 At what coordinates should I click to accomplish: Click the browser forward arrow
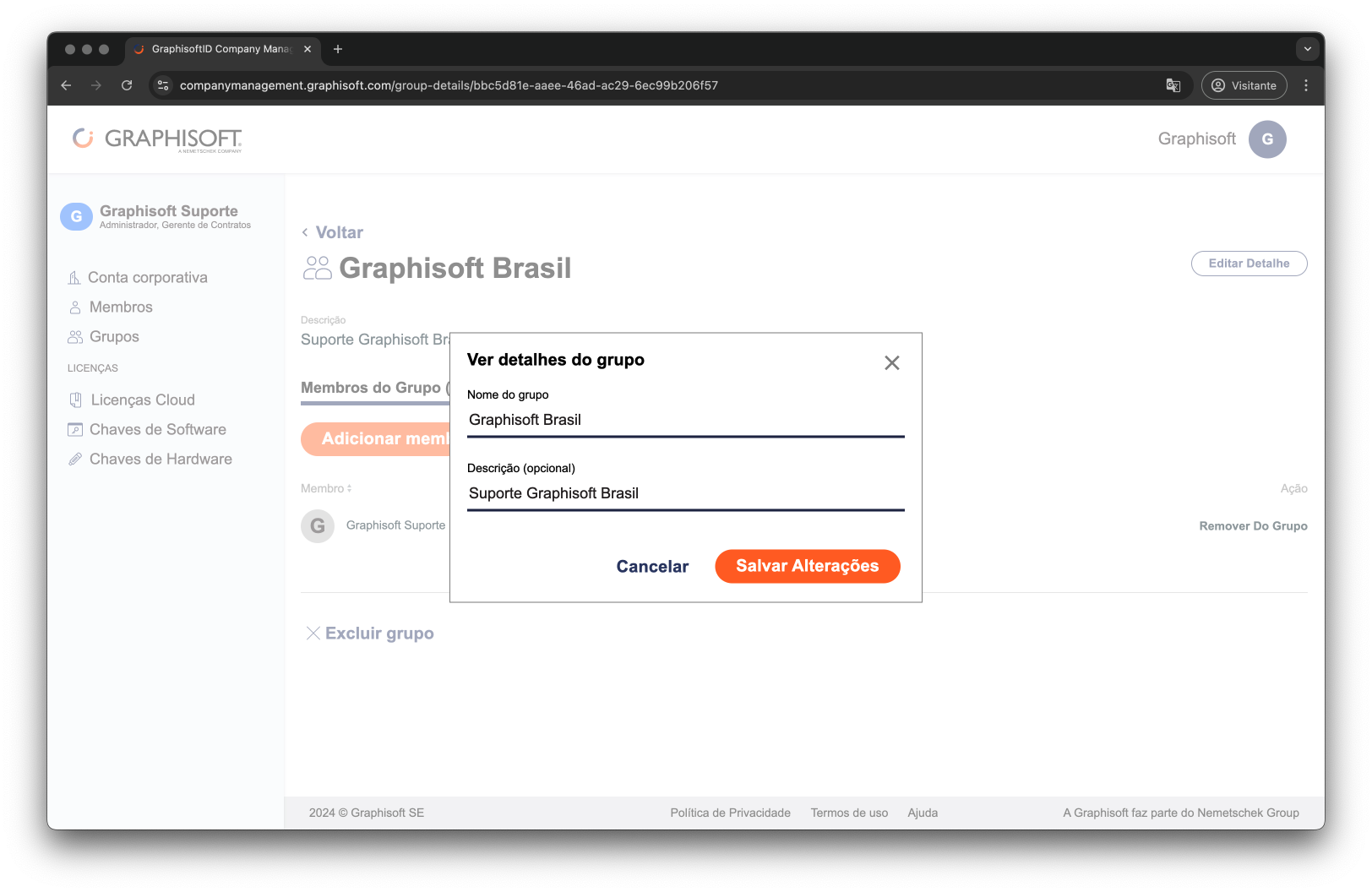click(x=96, y=85)
